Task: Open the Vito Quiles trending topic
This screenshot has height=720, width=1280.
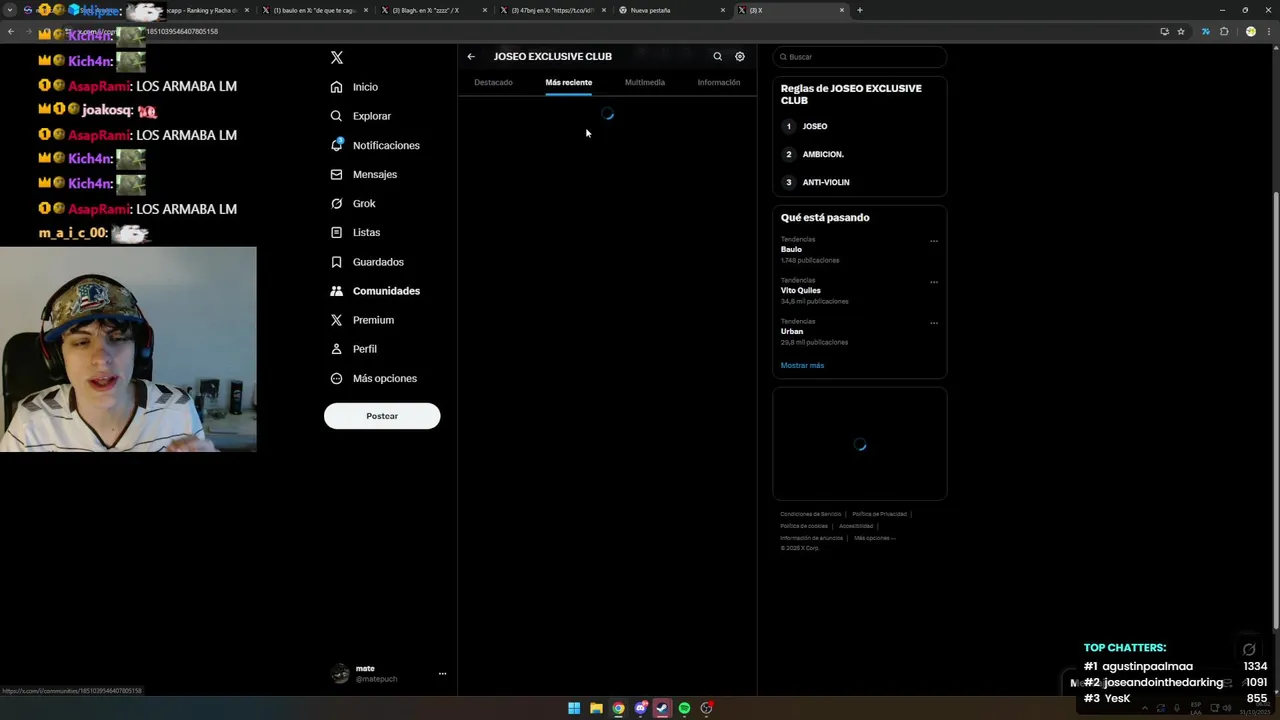Action: click(800, 290)
